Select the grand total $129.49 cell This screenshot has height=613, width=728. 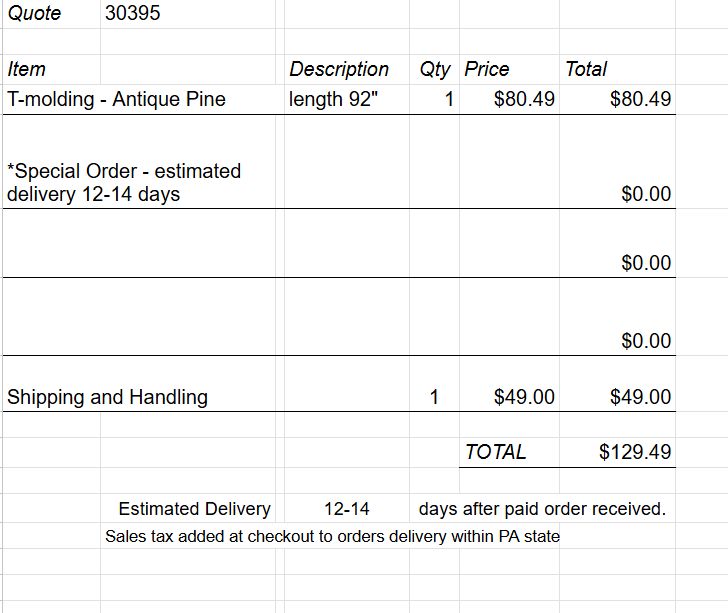[x=635, y=452]
